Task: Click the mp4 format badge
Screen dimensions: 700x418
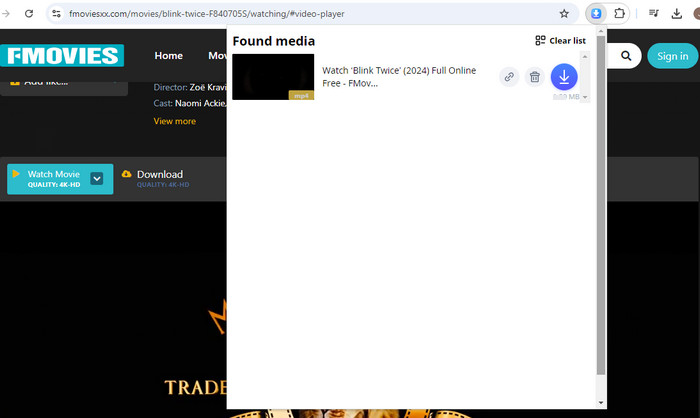Action: (301, 96)
